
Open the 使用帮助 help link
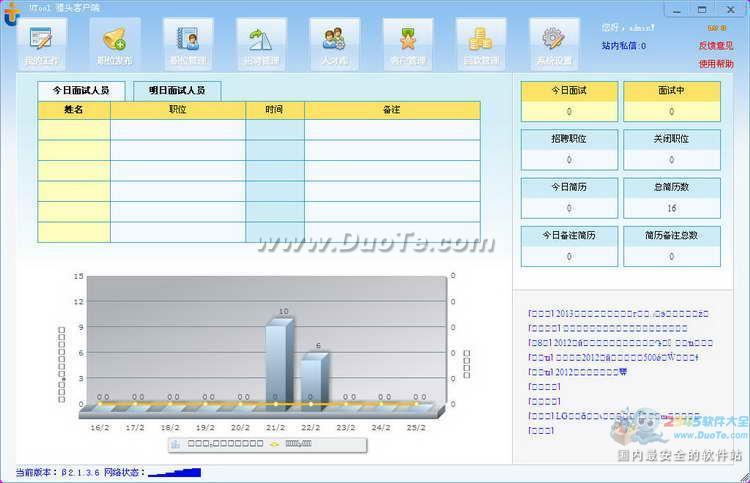pyautogui.click(x=716, y=64)
